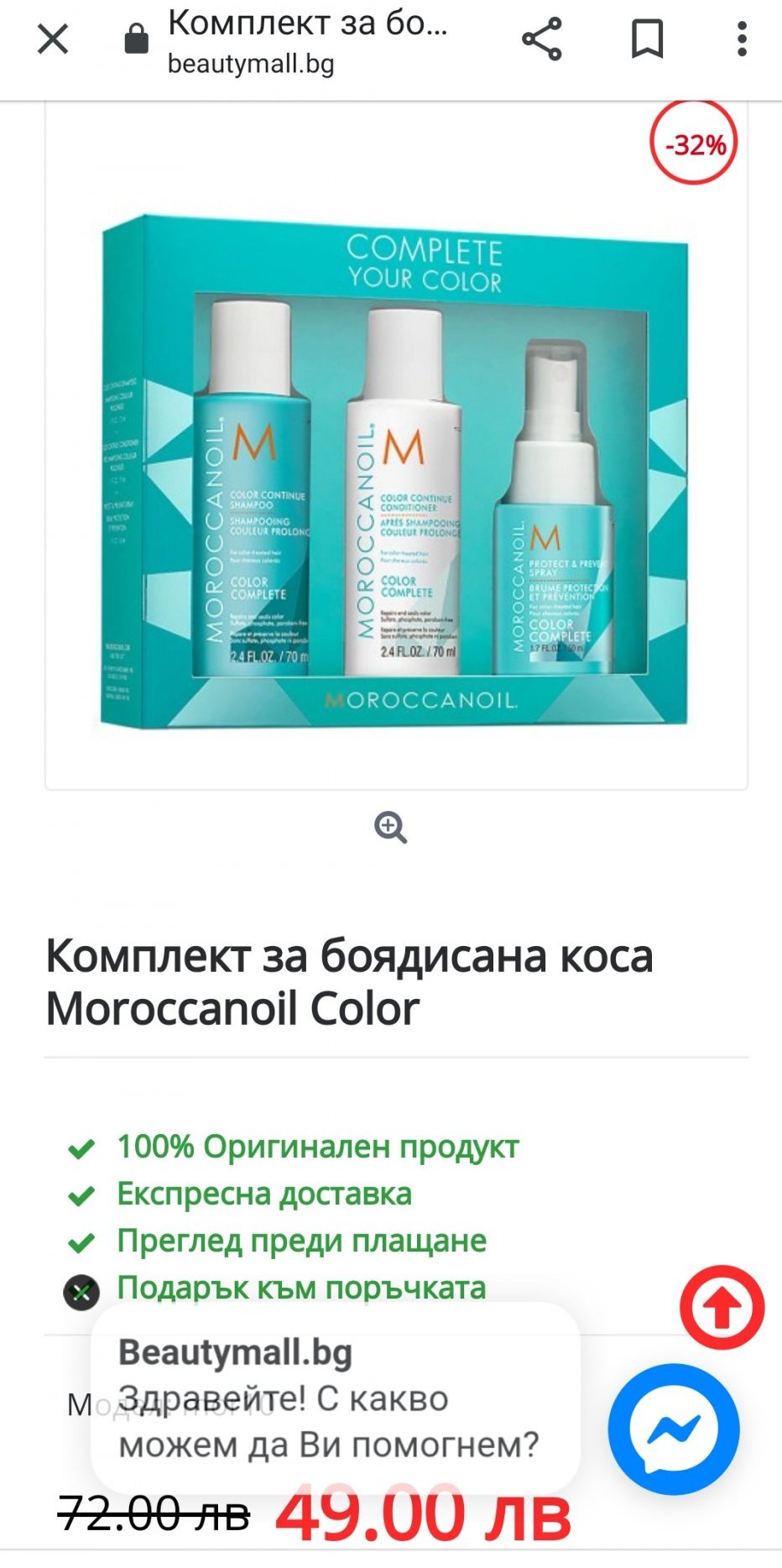
Task: Tap the beautymall.bg URL in address bar
Action: [251, 64]
